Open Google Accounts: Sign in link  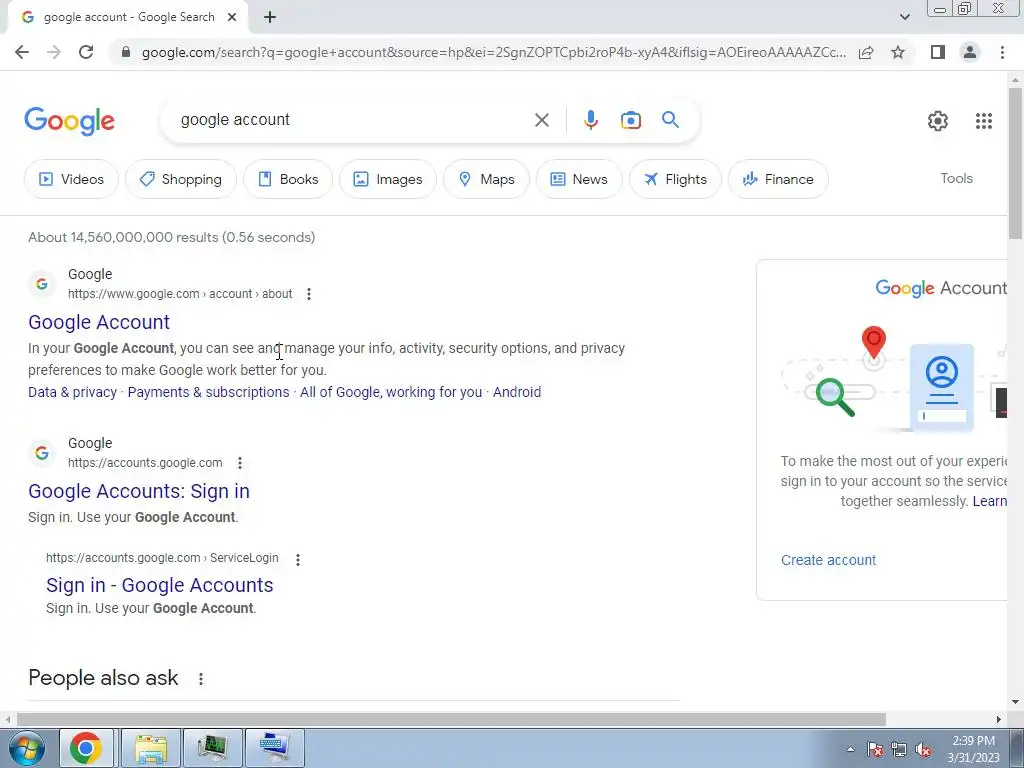click(139, 491)
